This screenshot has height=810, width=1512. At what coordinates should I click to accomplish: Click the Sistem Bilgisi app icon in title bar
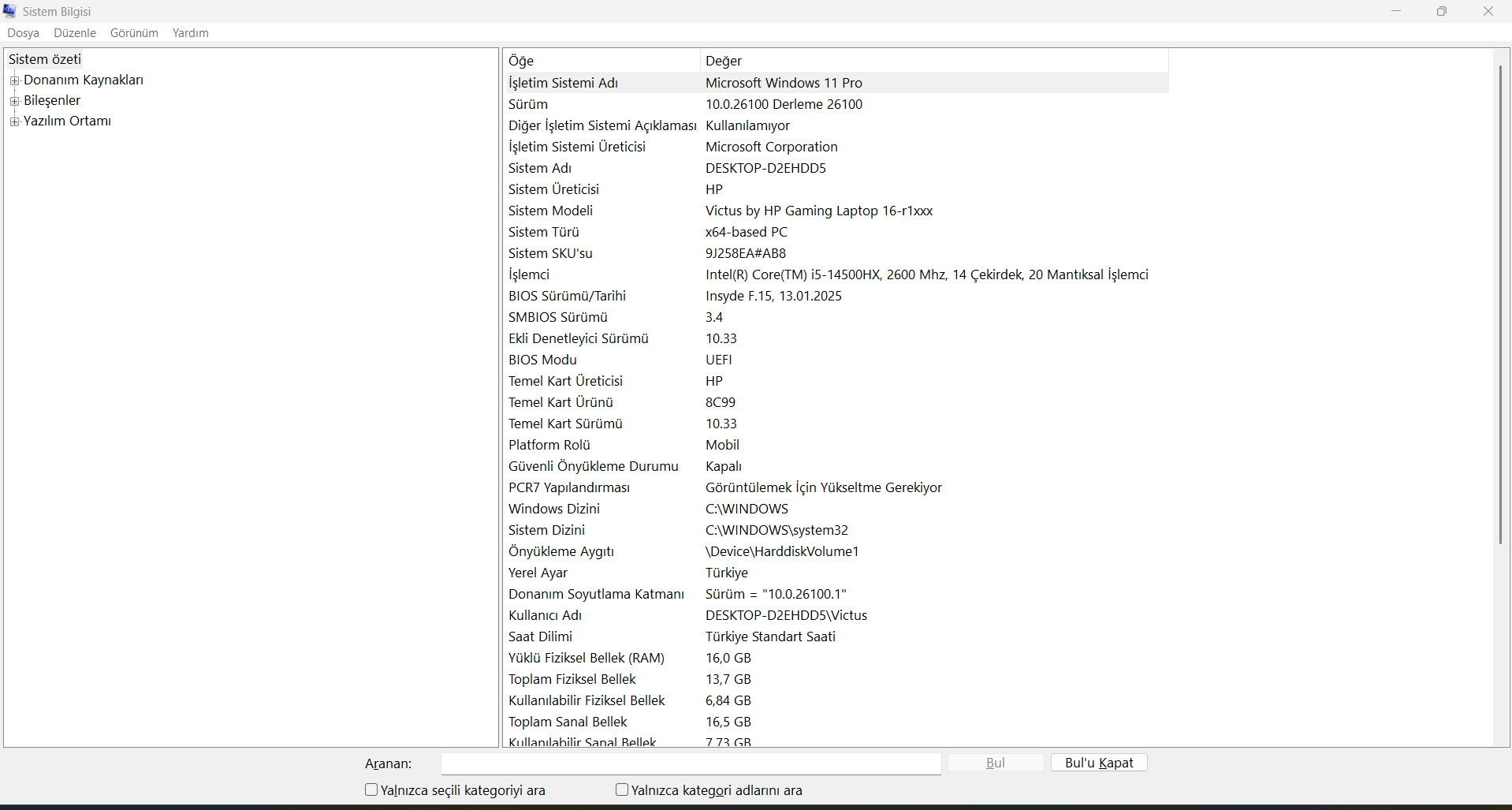coord(10,11)
